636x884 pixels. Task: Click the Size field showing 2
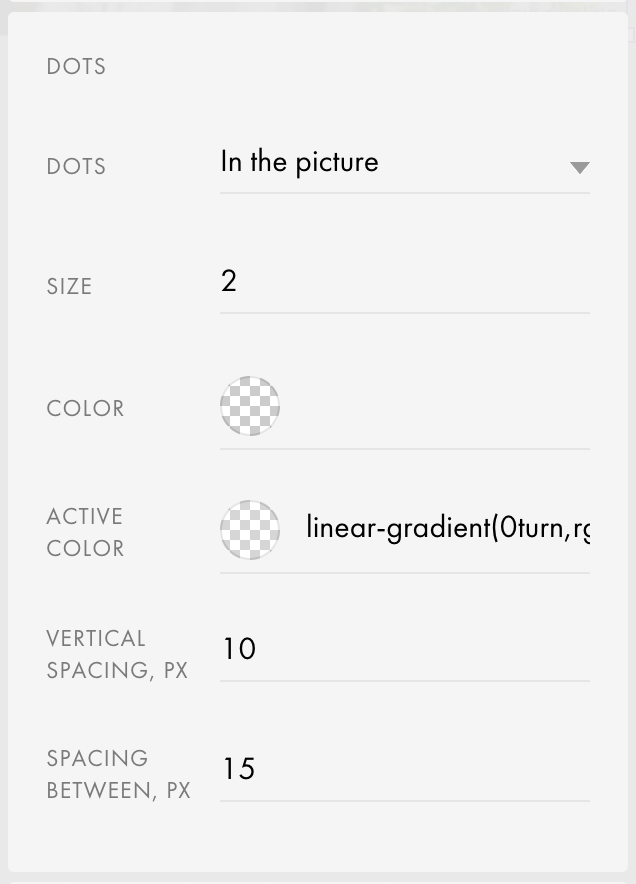point(404,281)
